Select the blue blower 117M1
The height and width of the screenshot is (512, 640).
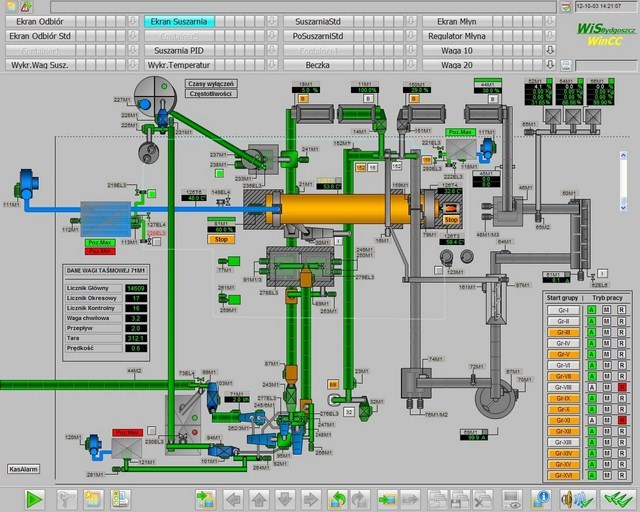pos(487,148)
